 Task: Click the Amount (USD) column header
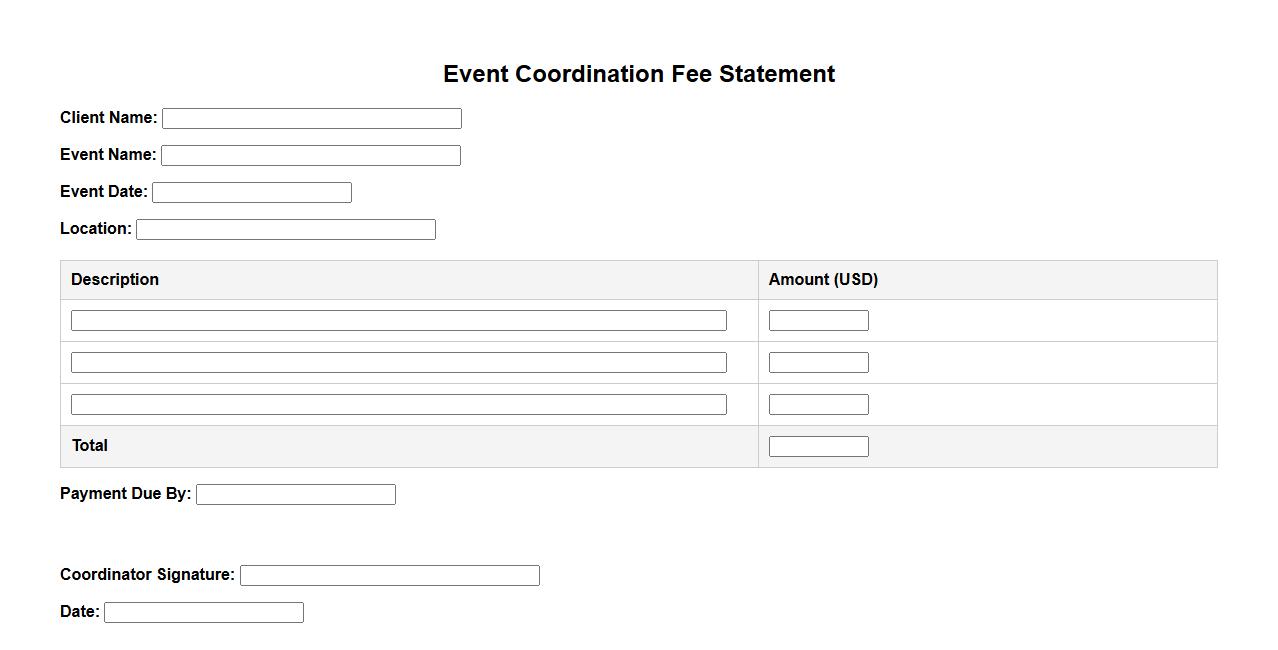(x=823, y=280)
